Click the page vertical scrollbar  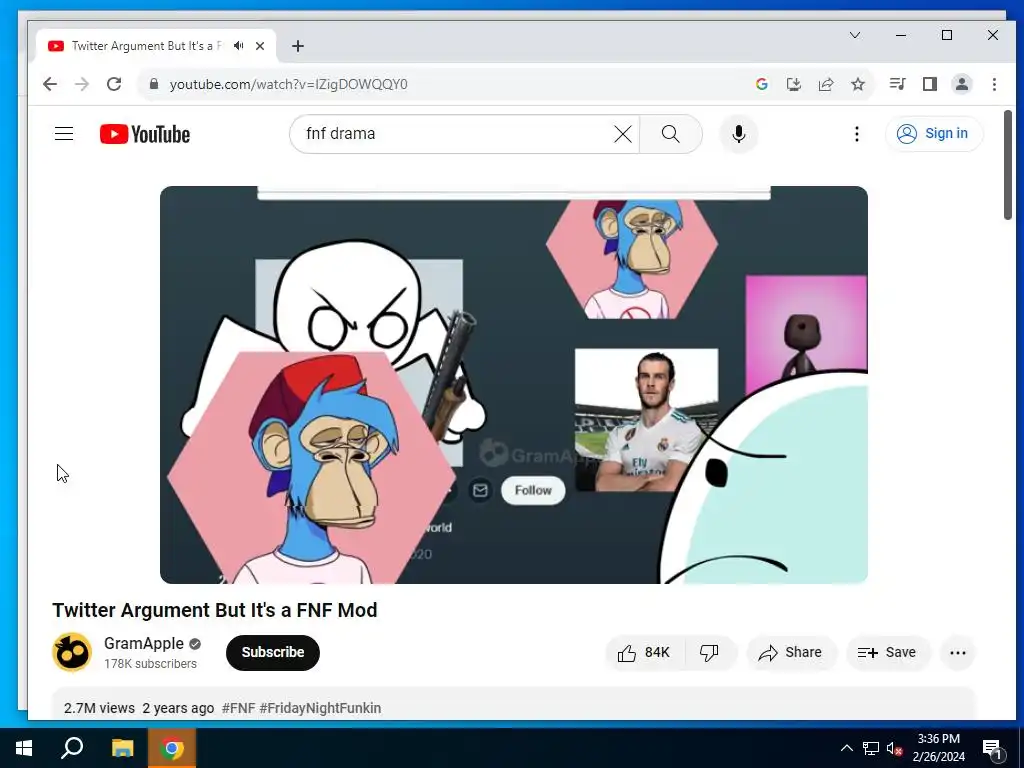(x=1008, y=165)
